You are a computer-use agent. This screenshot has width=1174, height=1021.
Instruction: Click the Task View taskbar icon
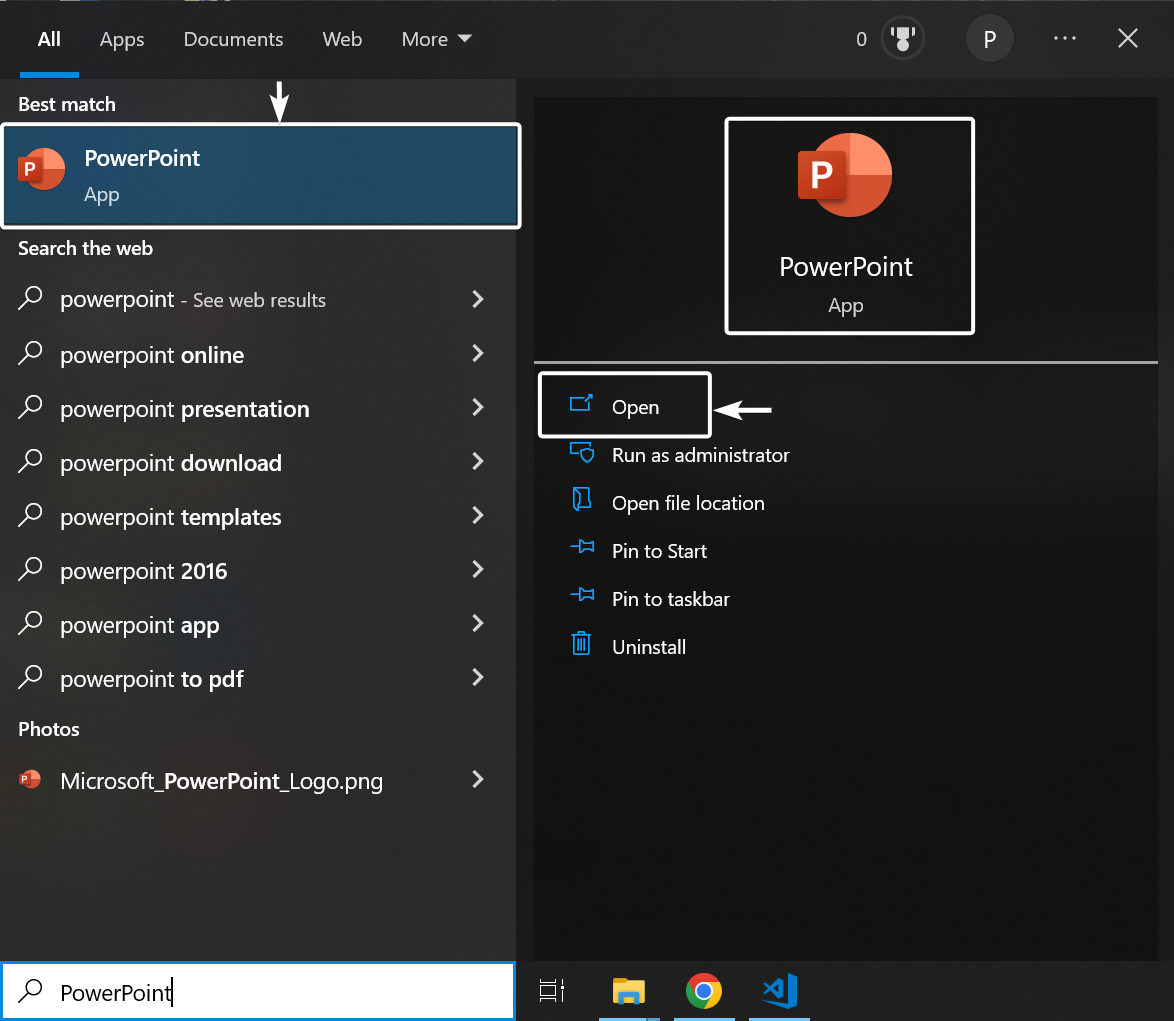coord(551,991)
